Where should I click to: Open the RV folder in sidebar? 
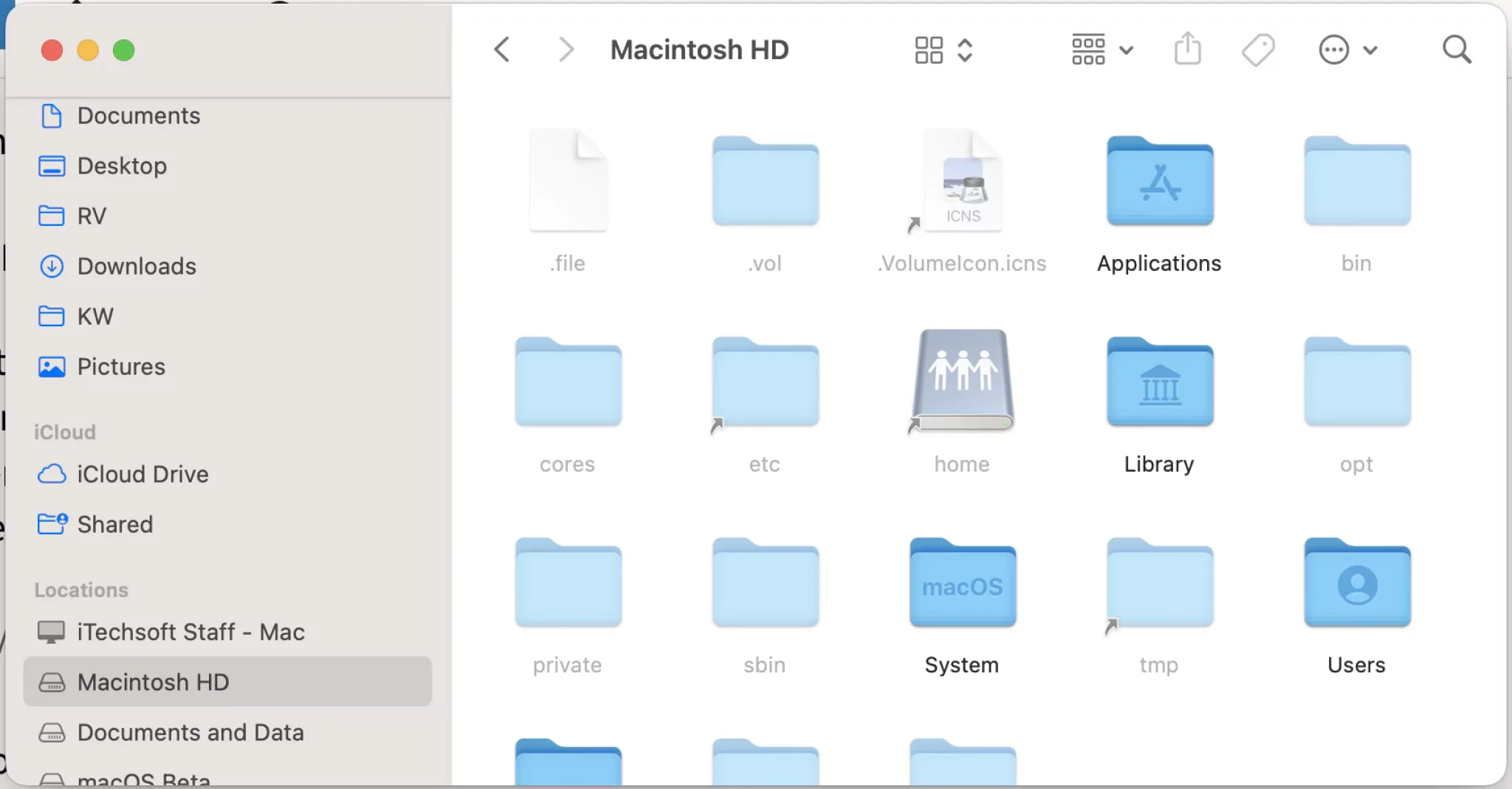[227, 216]
